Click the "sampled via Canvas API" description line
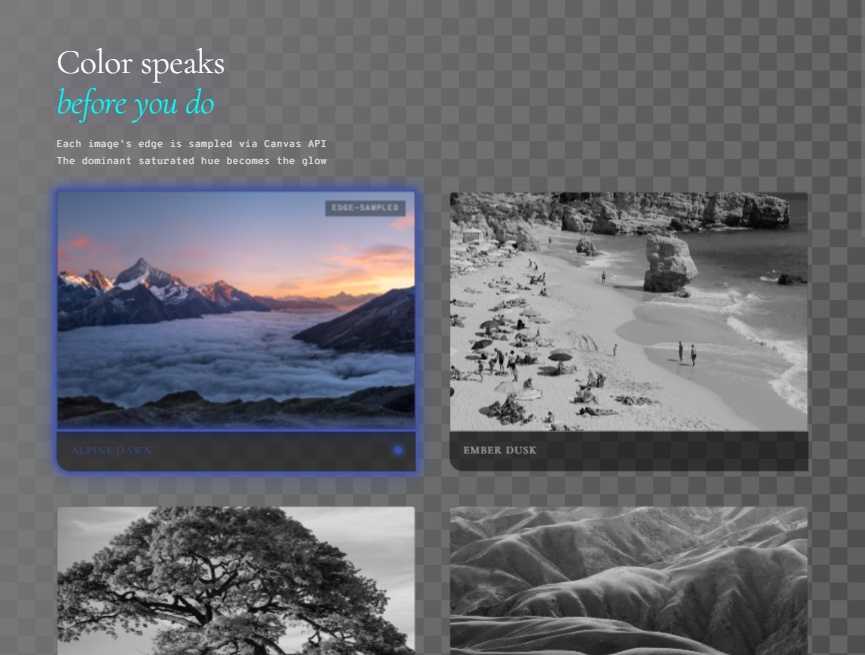 (x=191, y=143)
